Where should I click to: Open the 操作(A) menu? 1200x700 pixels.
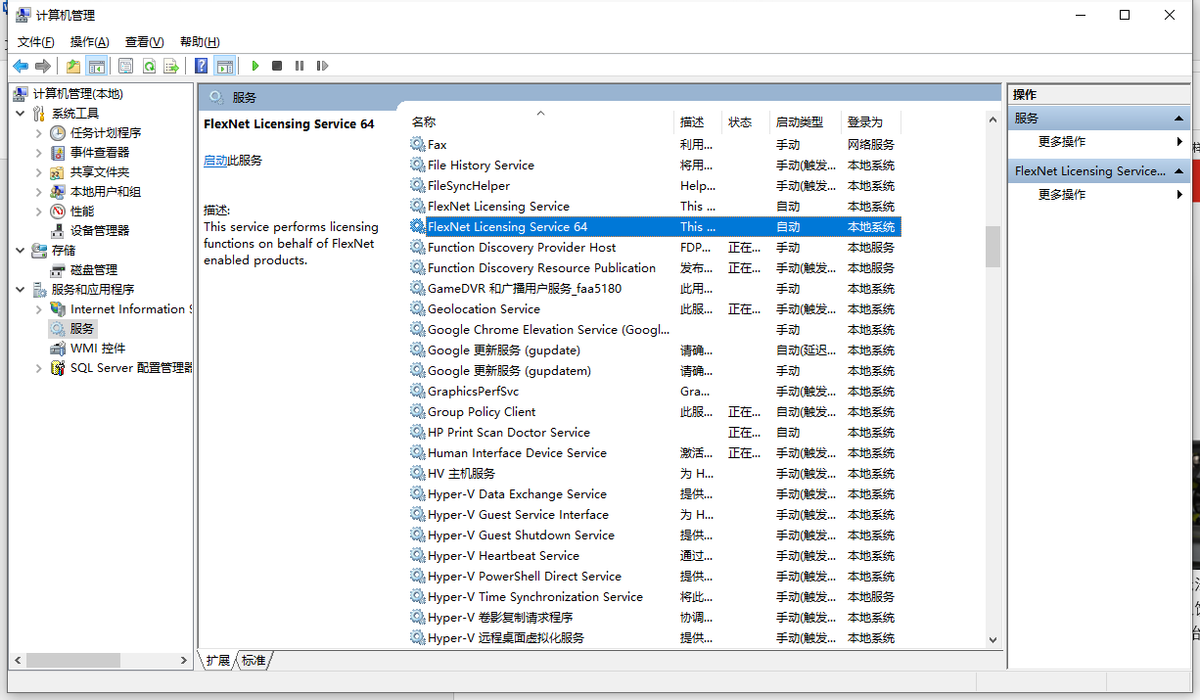click(89, 42)
